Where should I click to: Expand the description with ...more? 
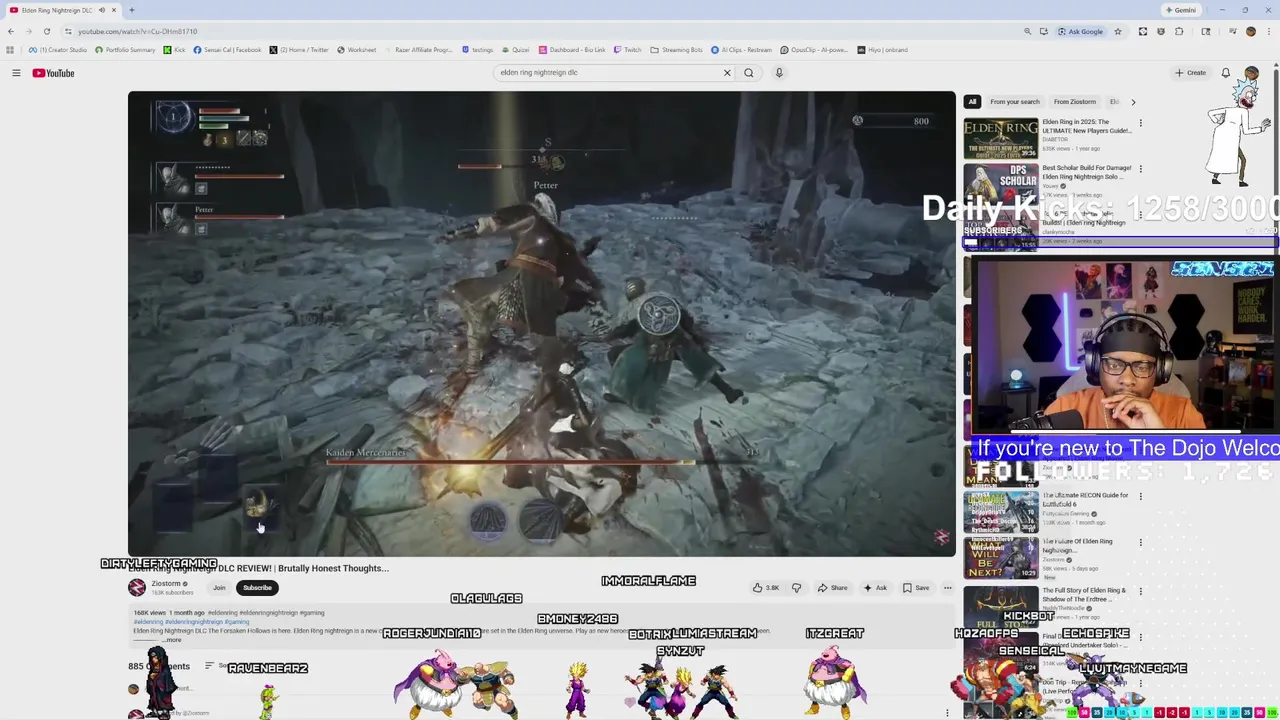point(171,640)
